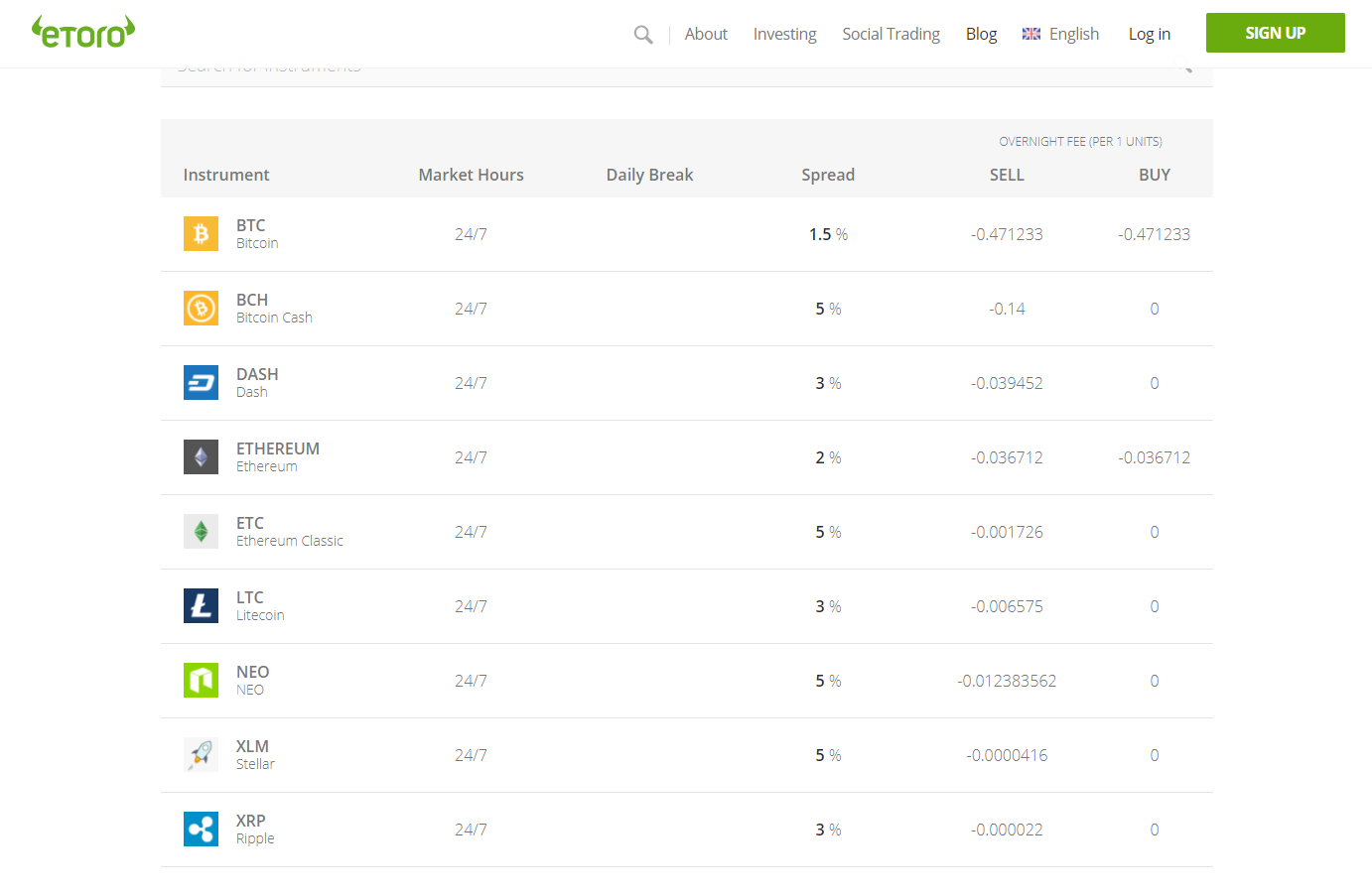
Task: Click the NEO coin icon
Action: pos(201,681)
